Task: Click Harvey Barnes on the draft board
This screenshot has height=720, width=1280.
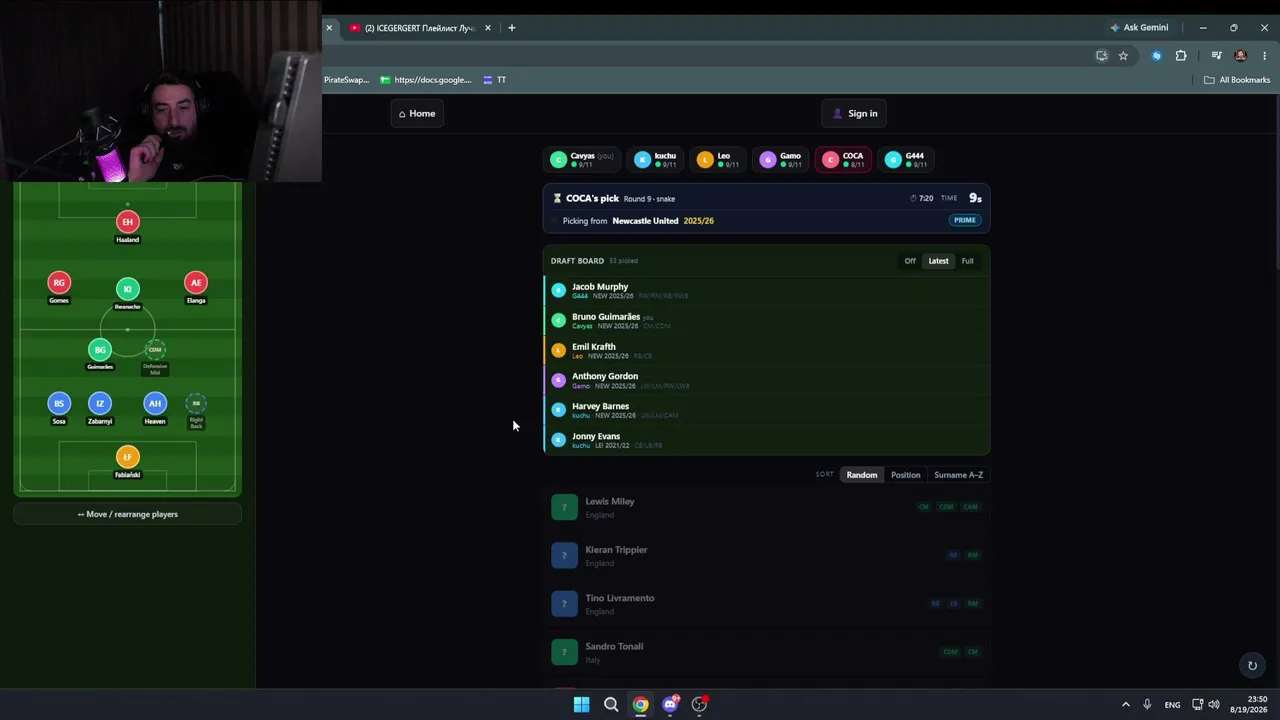Action: tap(766, 410)
